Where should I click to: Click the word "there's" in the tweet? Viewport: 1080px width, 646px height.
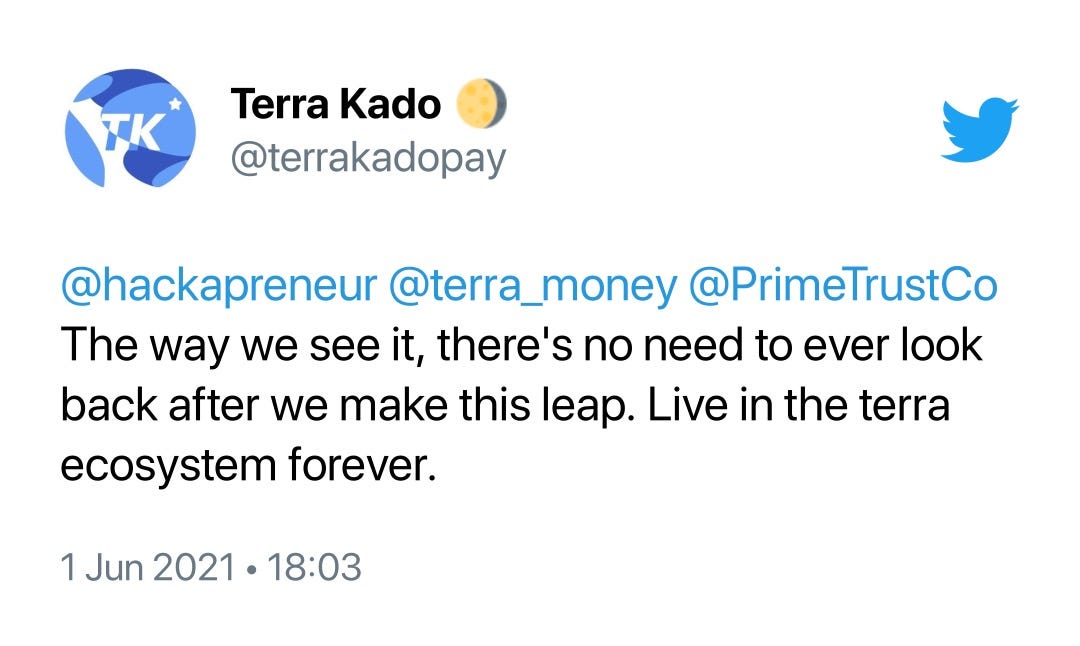[x=505, y=344]
